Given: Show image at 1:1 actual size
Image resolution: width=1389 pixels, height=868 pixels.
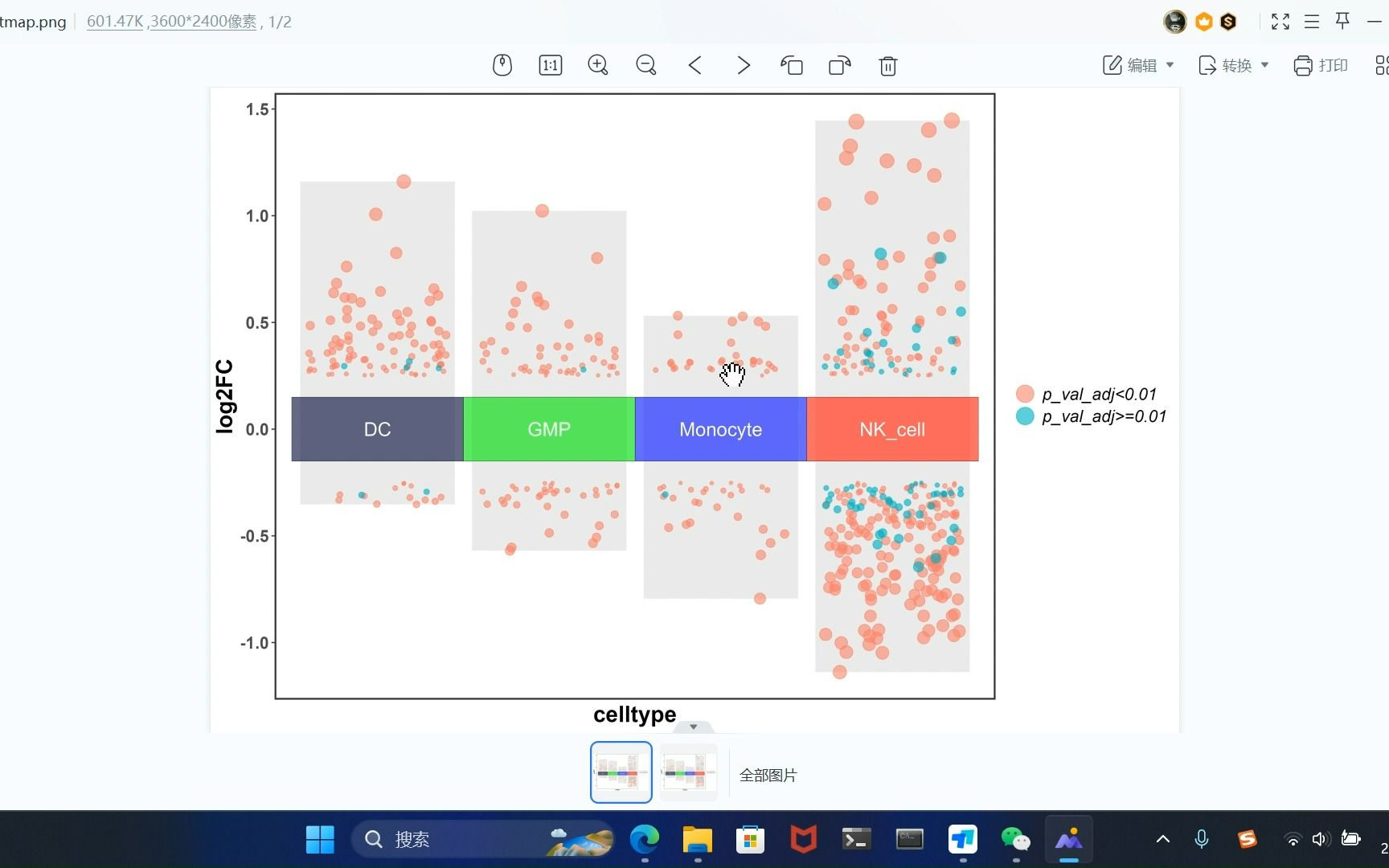Looking at the screenshot, I should pyautogui.click(x=551, y=65).
